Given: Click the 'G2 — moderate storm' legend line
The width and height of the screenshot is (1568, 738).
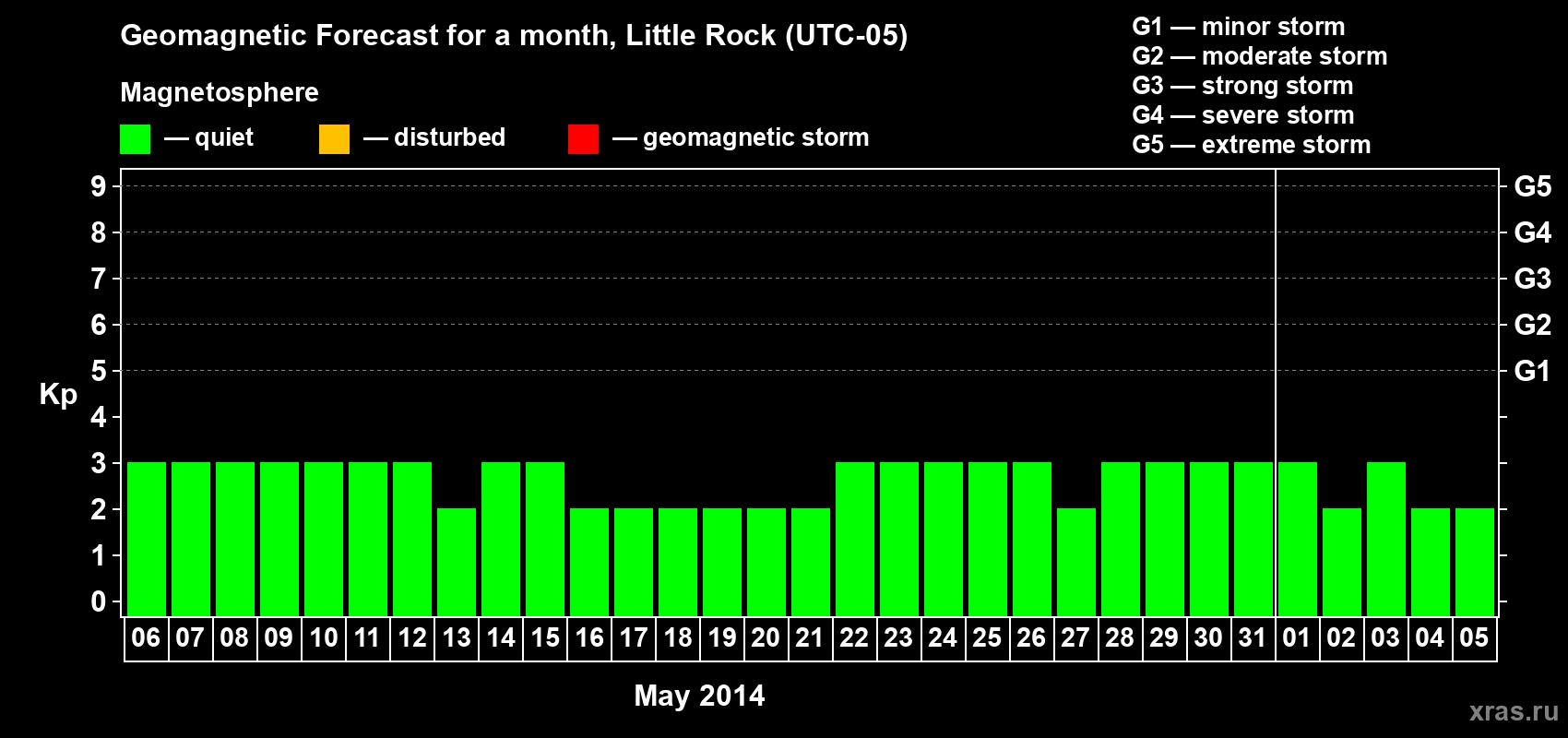Looking at the screenshot, I should 1259,56.
